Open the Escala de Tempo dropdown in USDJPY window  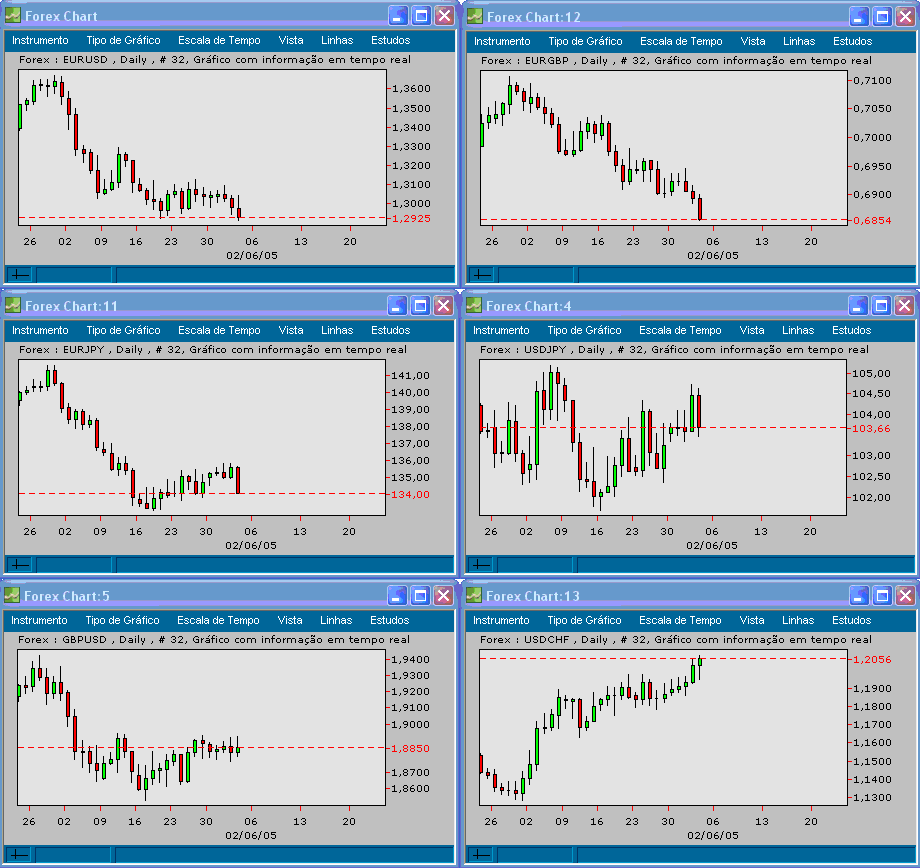click(x=680, y=330)
